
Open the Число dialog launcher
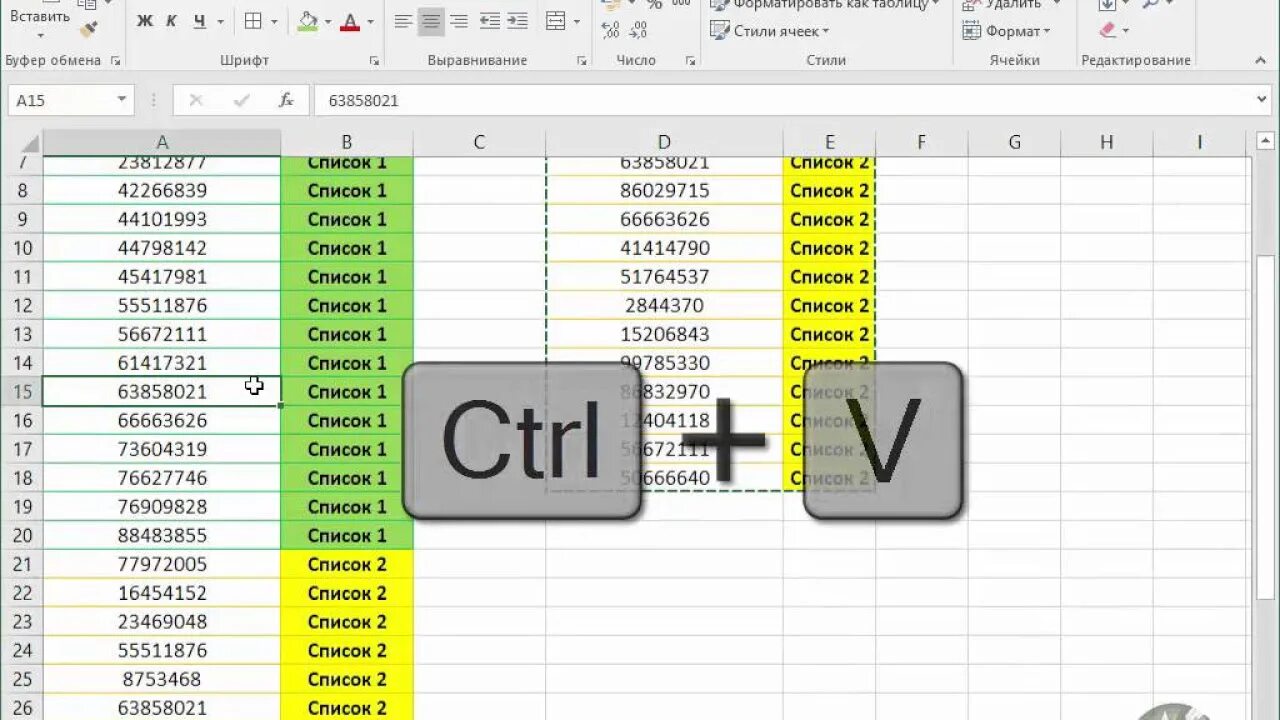690,61
